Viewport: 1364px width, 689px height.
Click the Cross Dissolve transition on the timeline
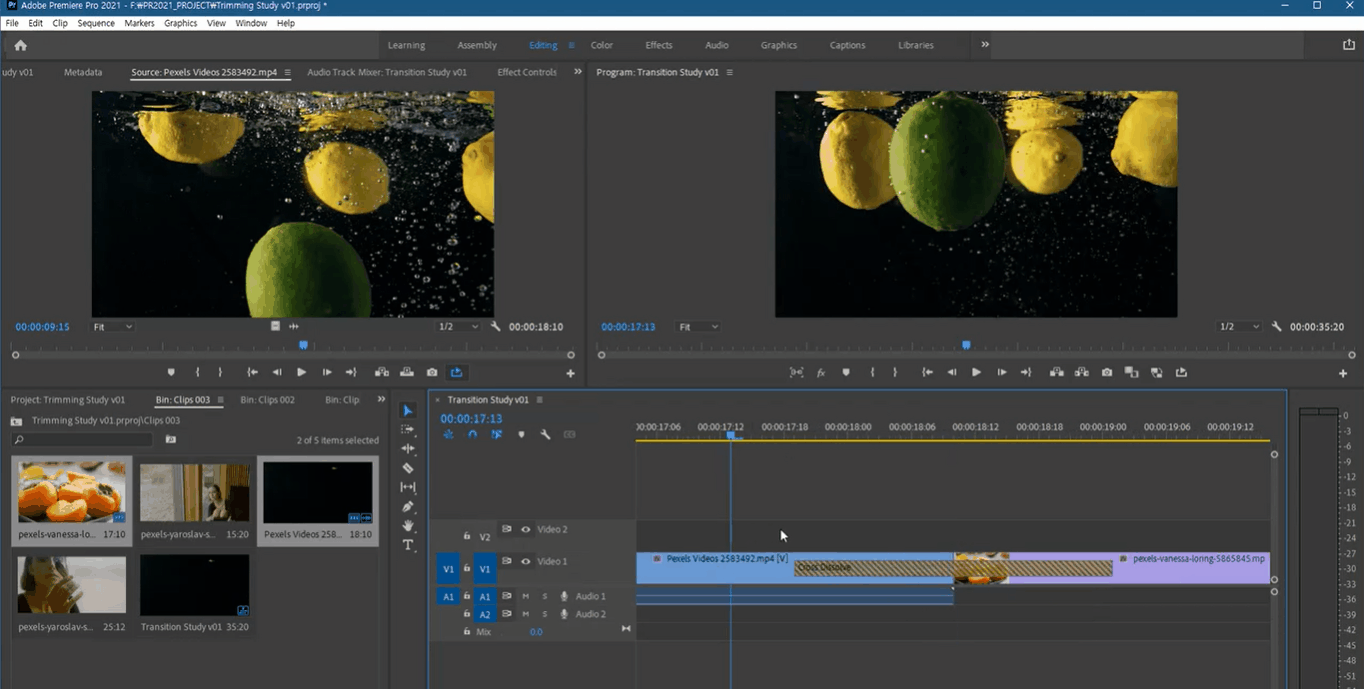pos(870,568)
